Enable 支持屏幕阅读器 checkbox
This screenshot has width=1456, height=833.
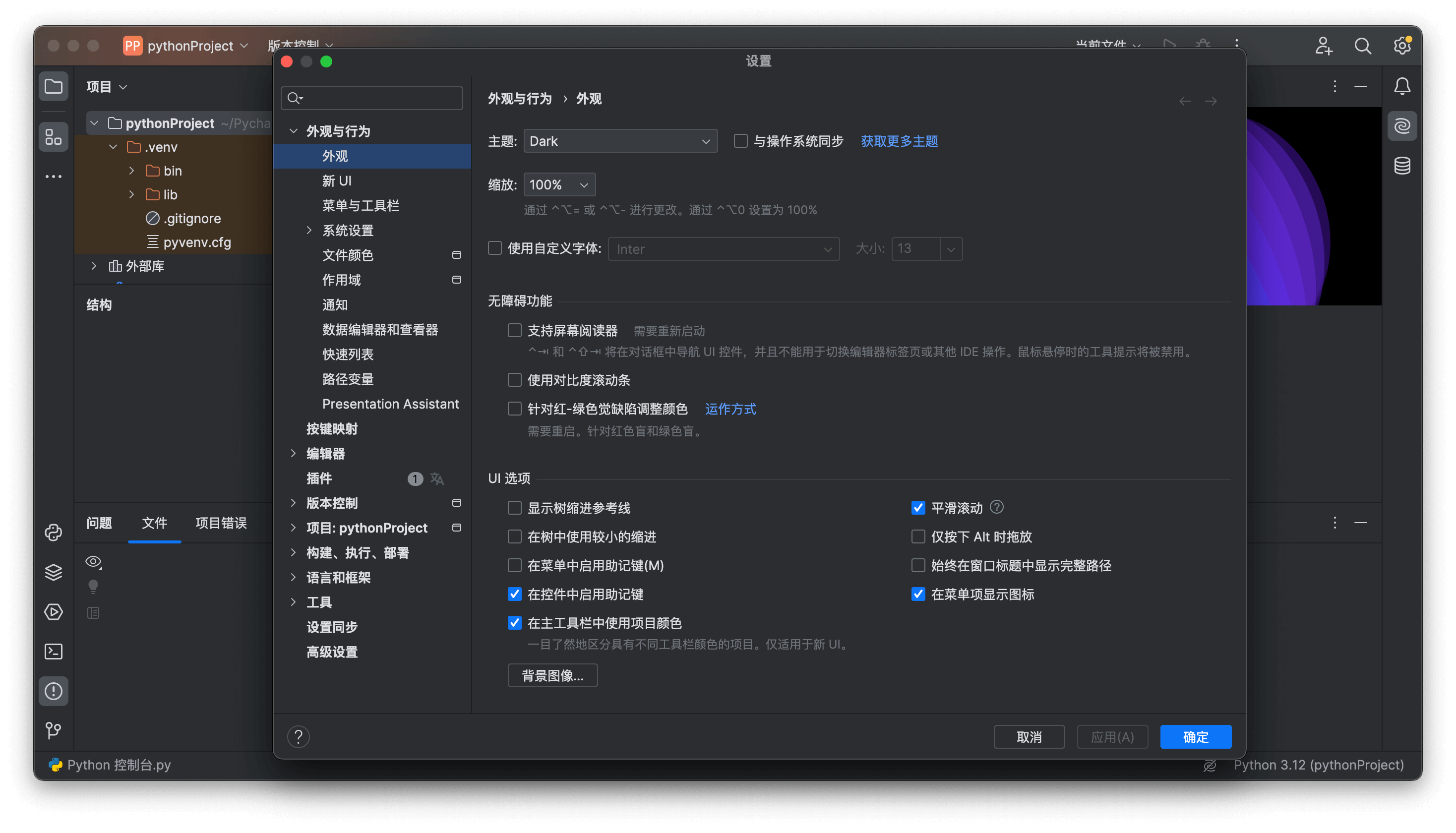(x=514, y=330)
